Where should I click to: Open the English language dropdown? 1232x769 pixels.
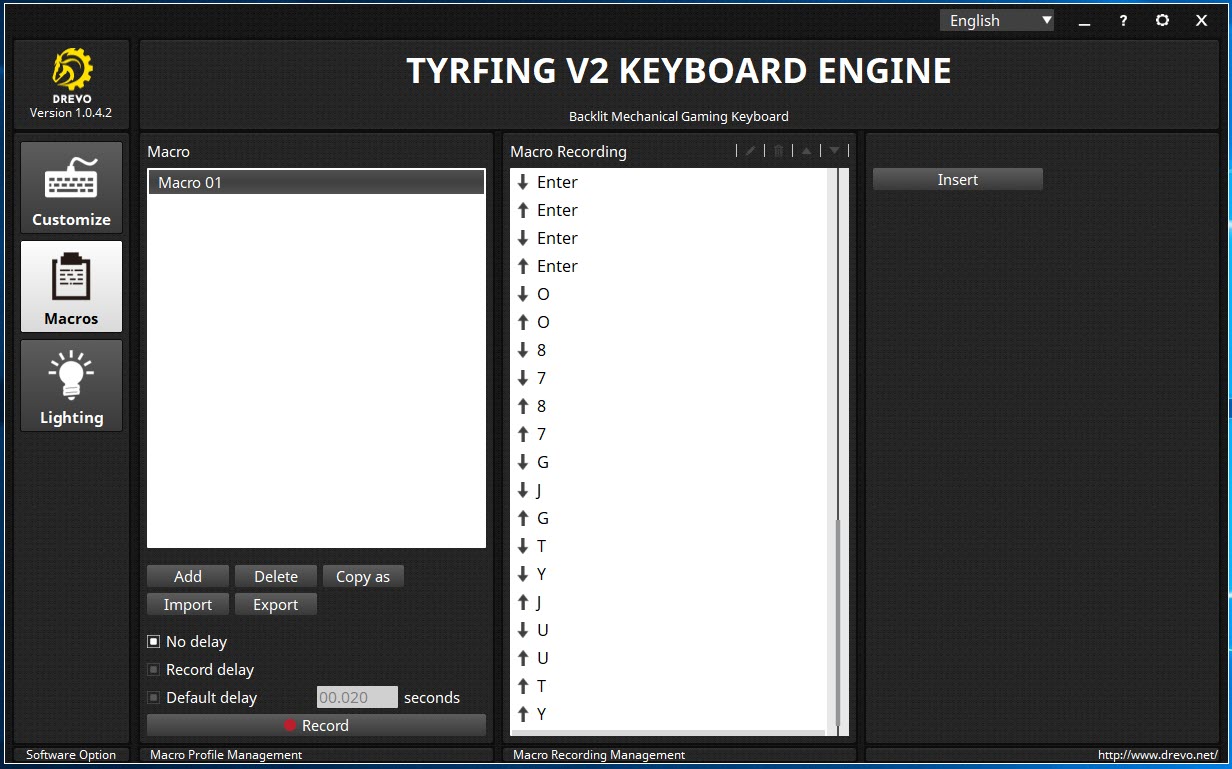(x=996, y=20)
